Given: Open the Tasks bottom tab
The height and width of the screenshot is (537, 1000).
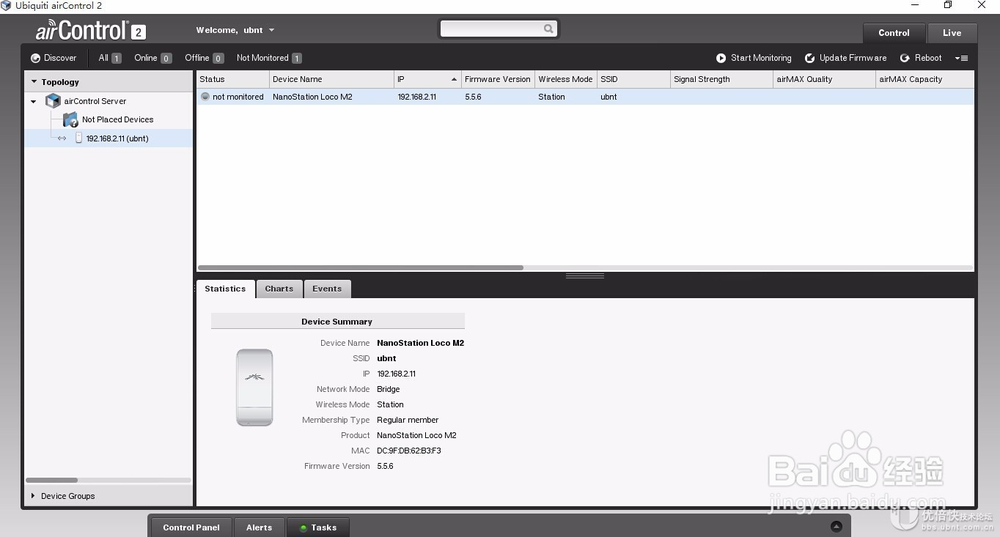Looking at the screenshot, I should tap(318, 527).
